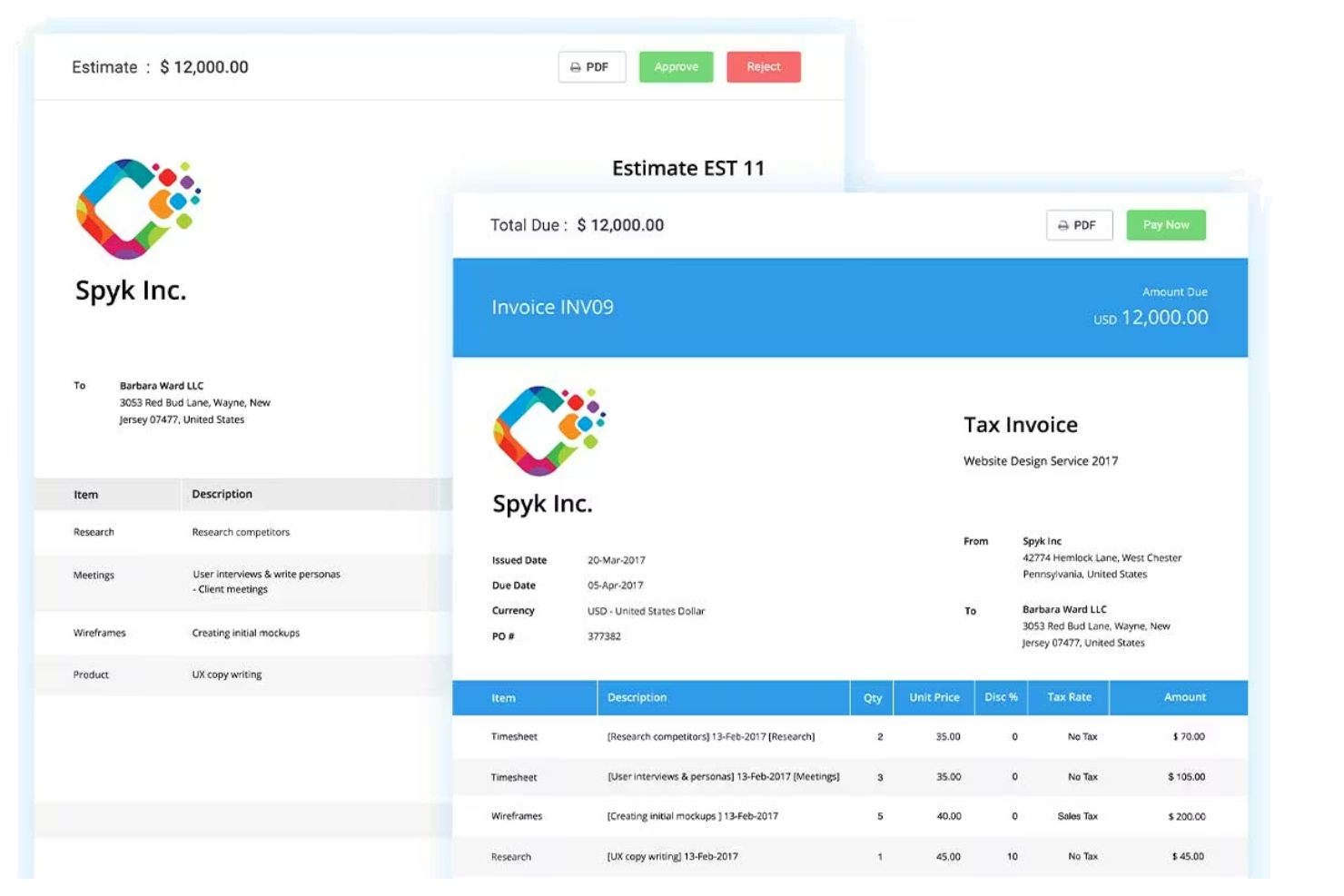
Task: Click the Estimate EST 11 title
Action: tap(688, 167)
